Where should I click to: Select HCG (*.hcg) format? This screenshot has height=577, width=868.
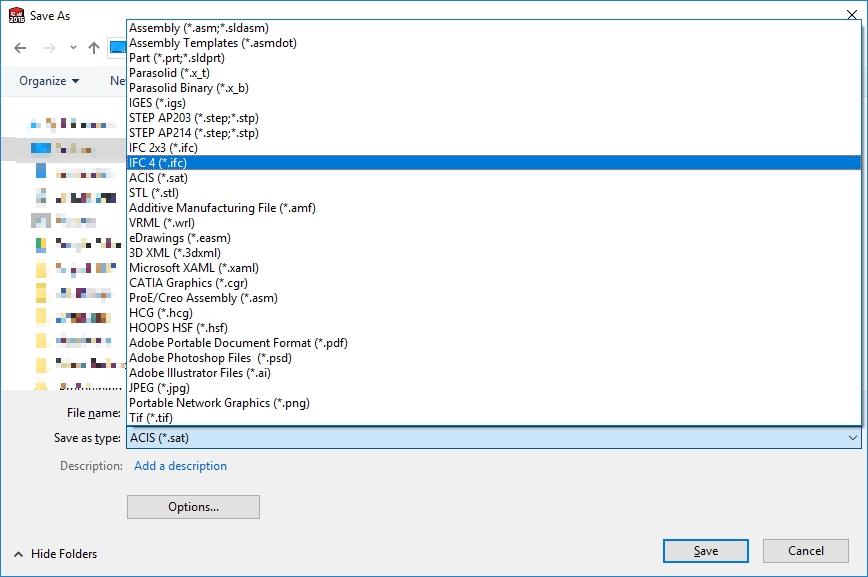tap(494, 312)
